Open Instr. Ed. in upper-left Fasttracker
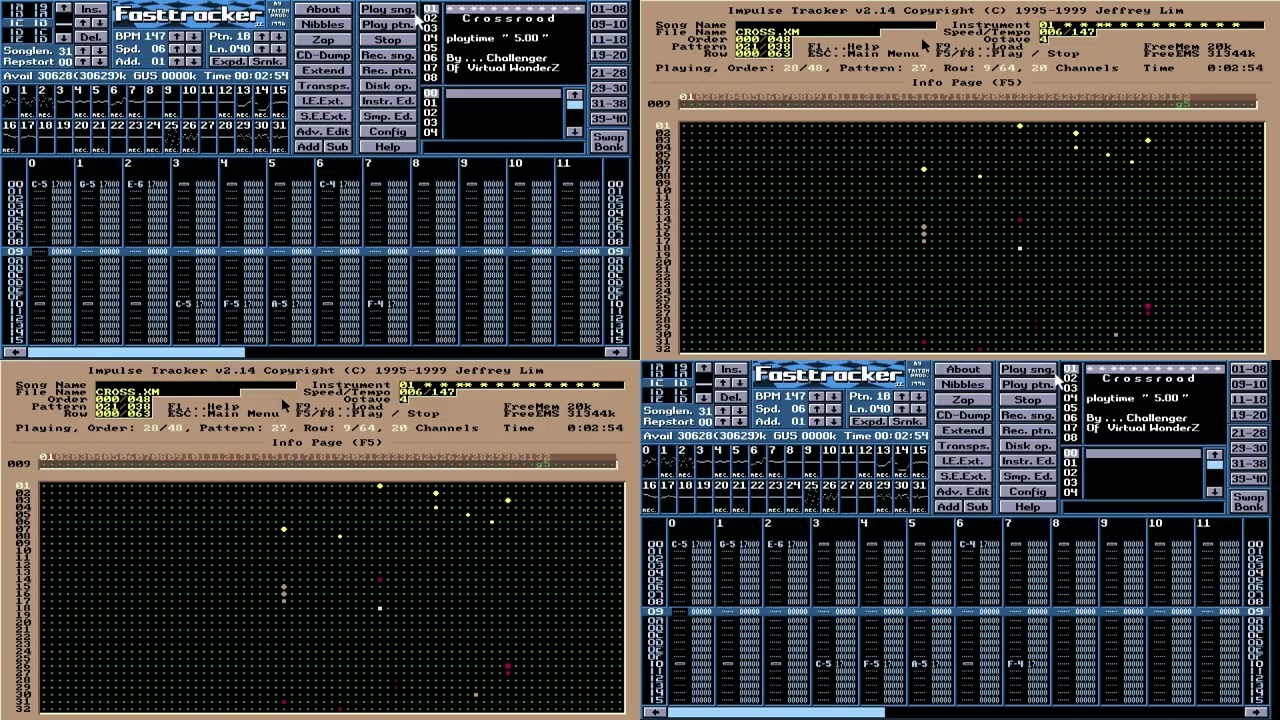The height and width of the screenshot is (720, 1280). click(388, 101)
